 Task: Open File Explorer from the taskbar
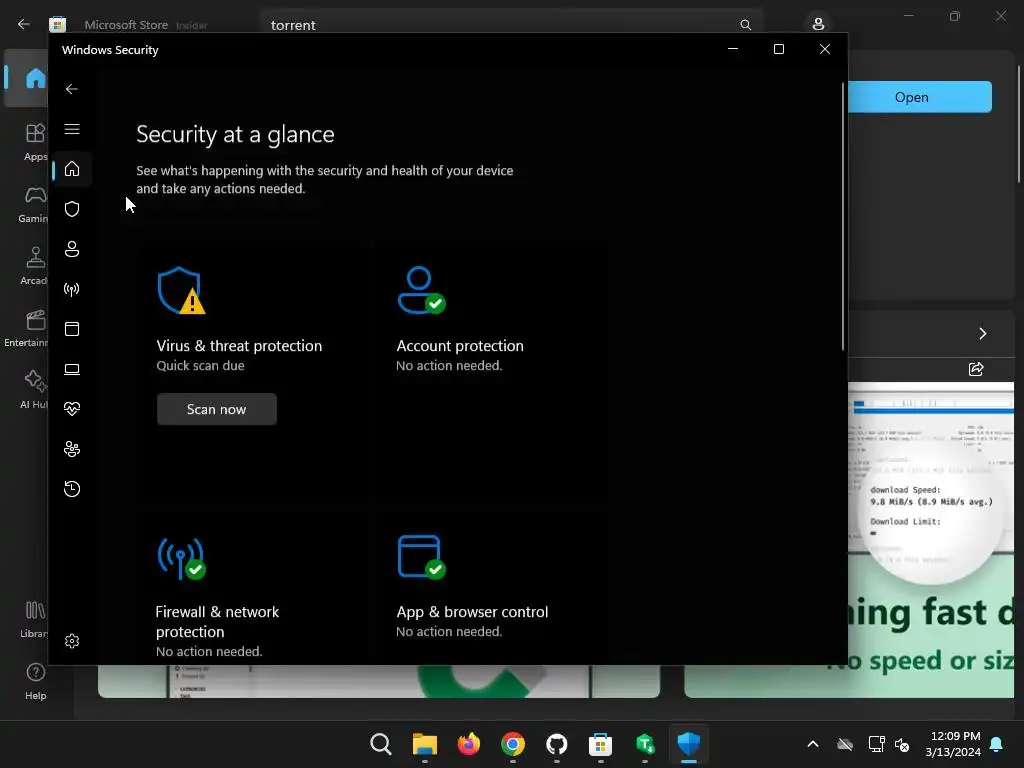[424, 744]
